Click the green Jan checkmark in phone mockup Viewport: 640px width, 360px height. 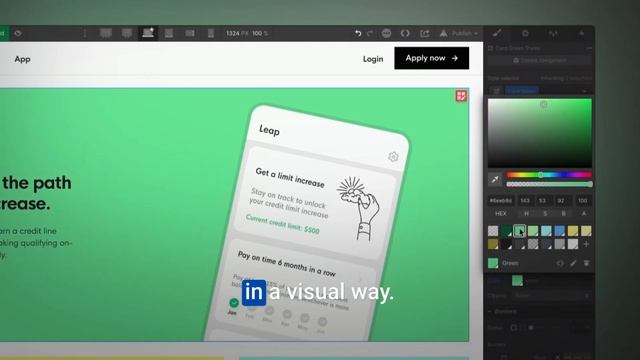tap(233, 302)
